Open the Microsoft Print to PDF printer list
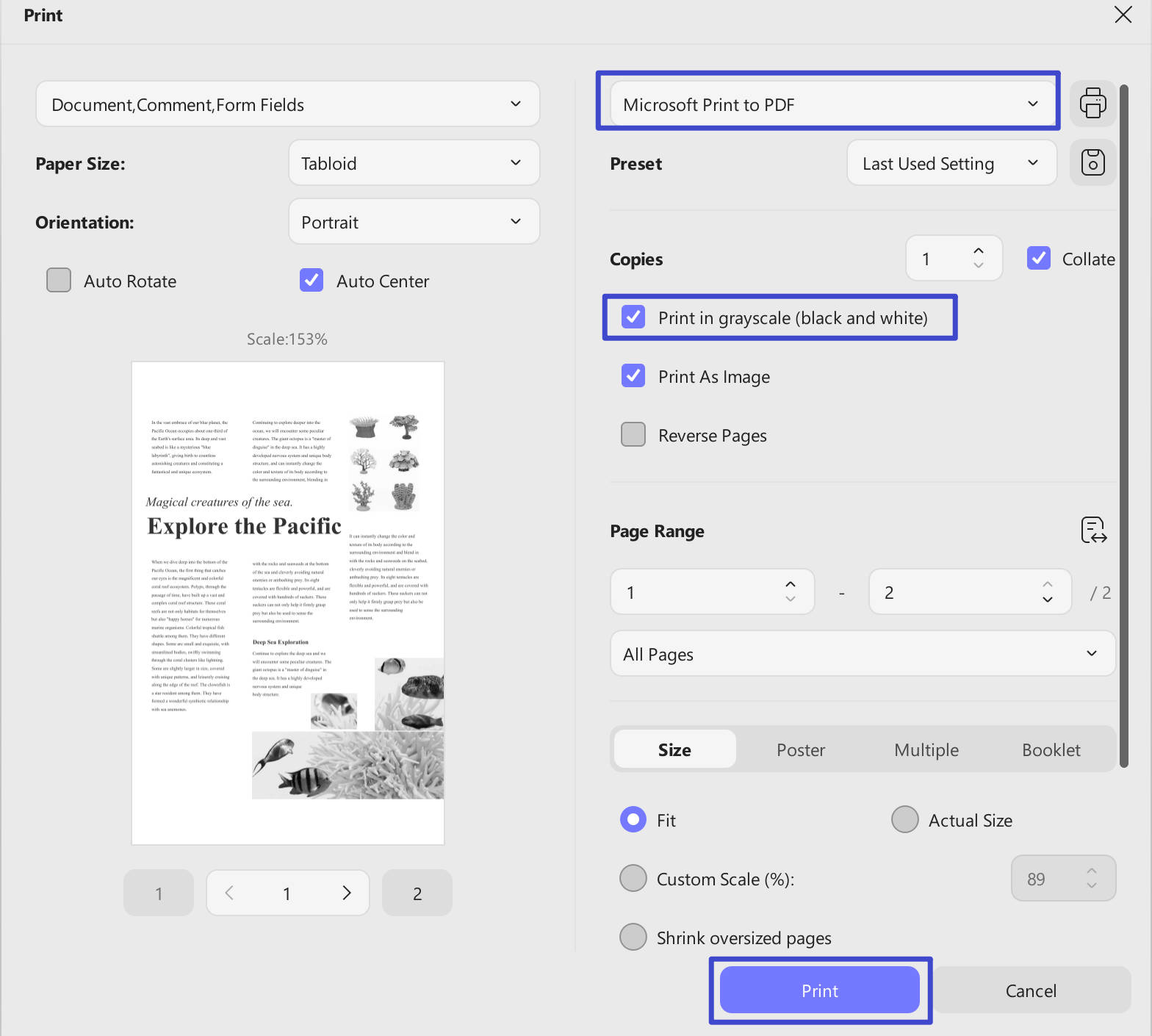This screenshot has width=1152, height=1036. point(834,104)
